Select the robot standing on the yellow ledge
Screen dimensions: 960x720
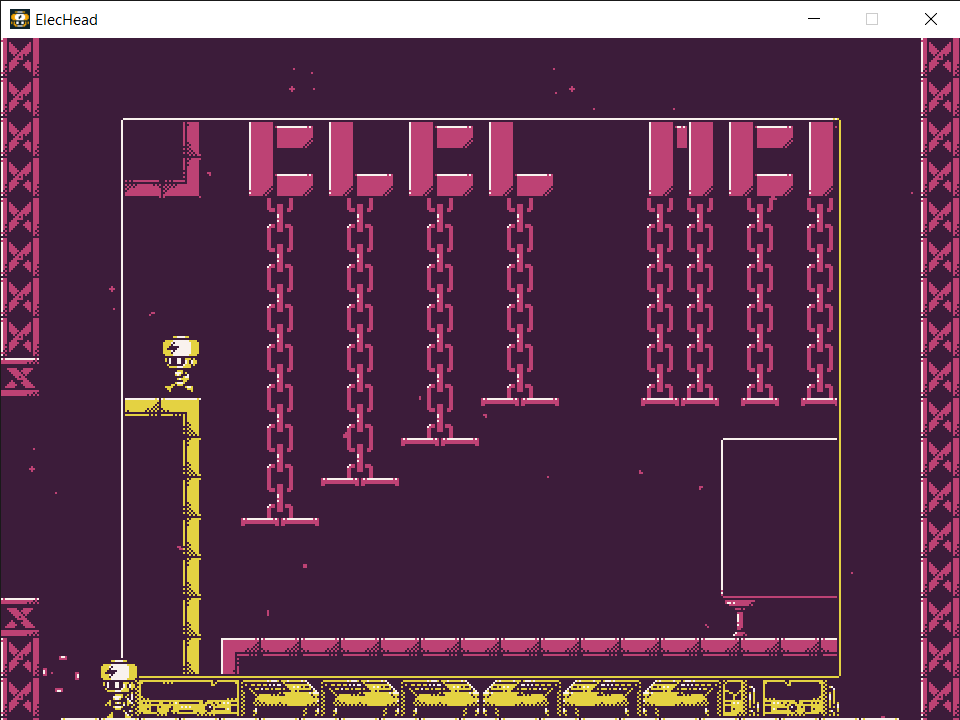coord(180,364)
